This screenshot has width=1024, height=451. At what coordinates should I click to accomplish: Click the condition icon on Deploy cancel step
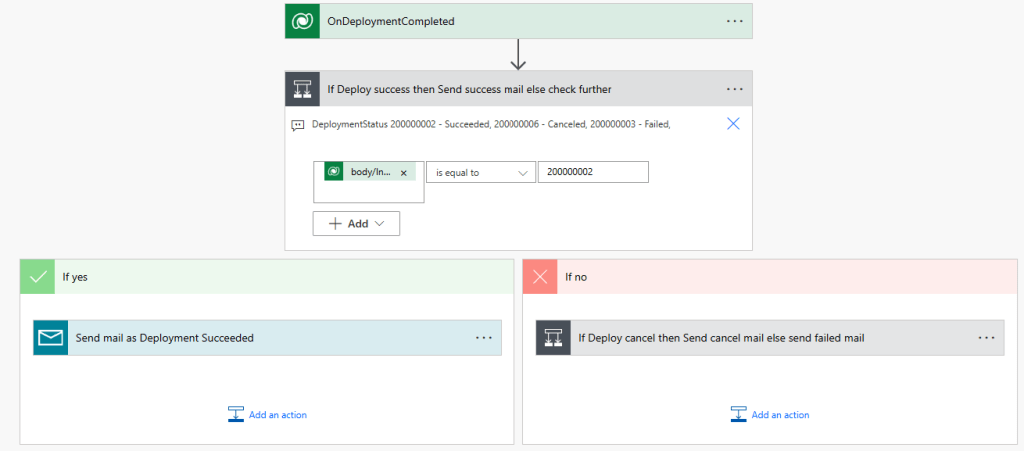tap(553, 338)
